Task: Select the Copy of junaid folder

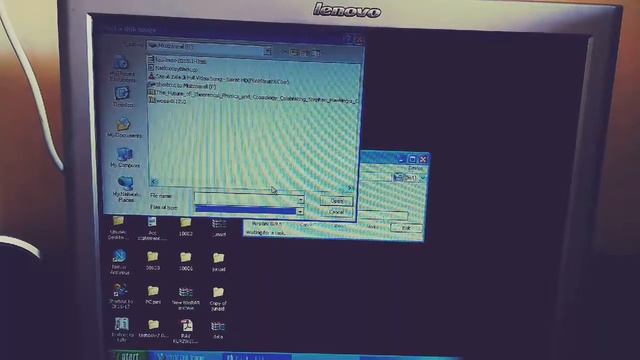Action: coord(218,298)
